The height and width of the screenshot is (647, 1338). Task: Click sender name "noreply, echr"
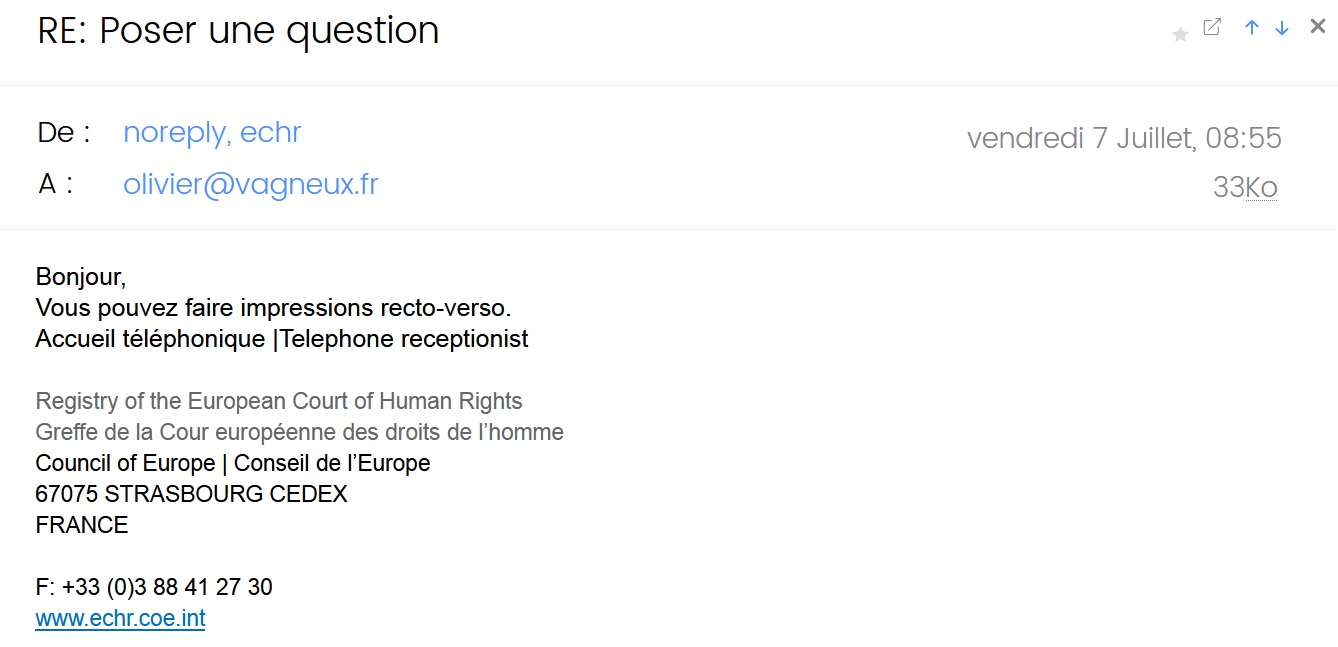[212, 133]
